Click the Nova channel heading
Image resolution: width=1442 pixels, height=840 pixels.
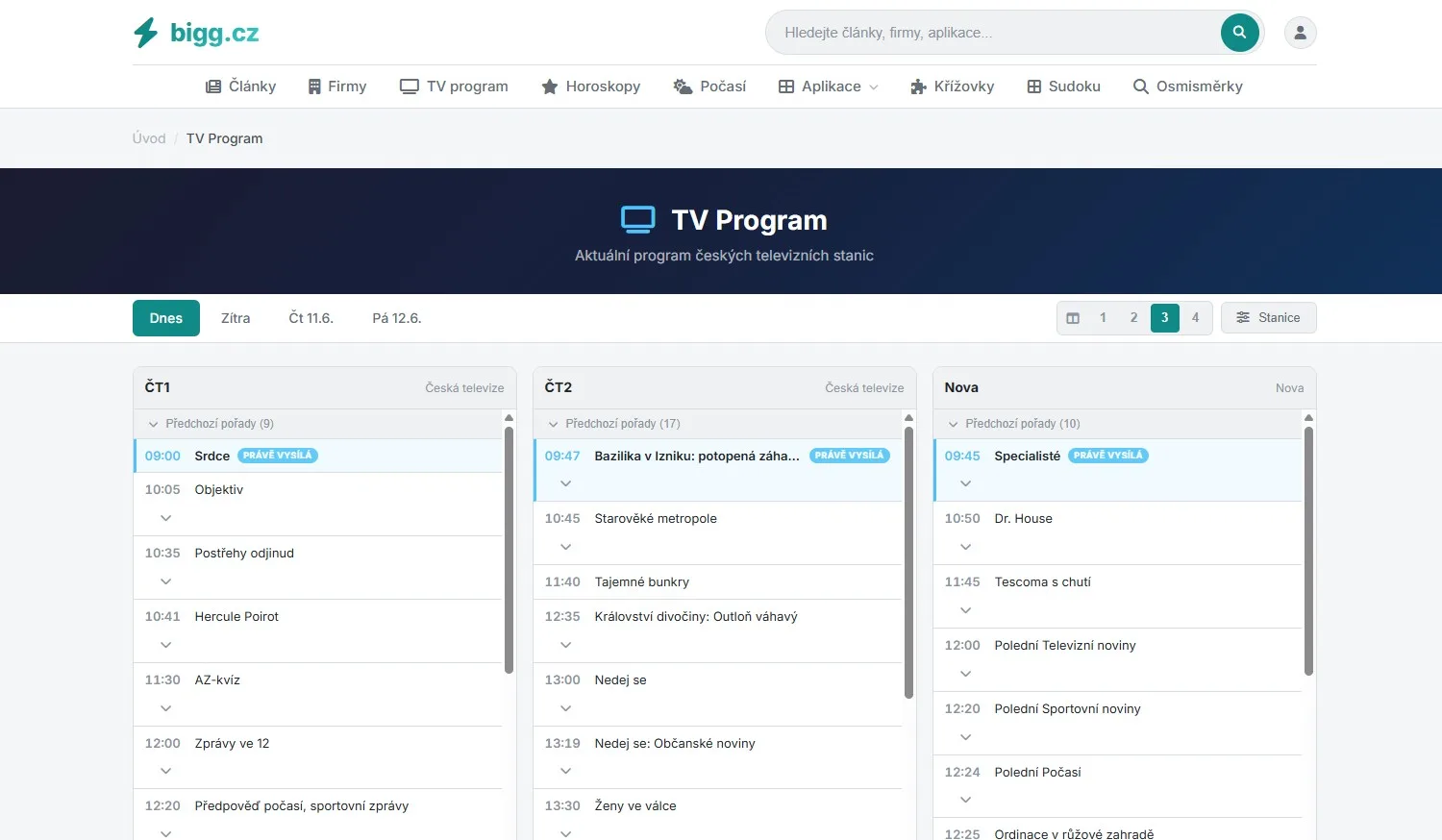[x=961, y=387]
